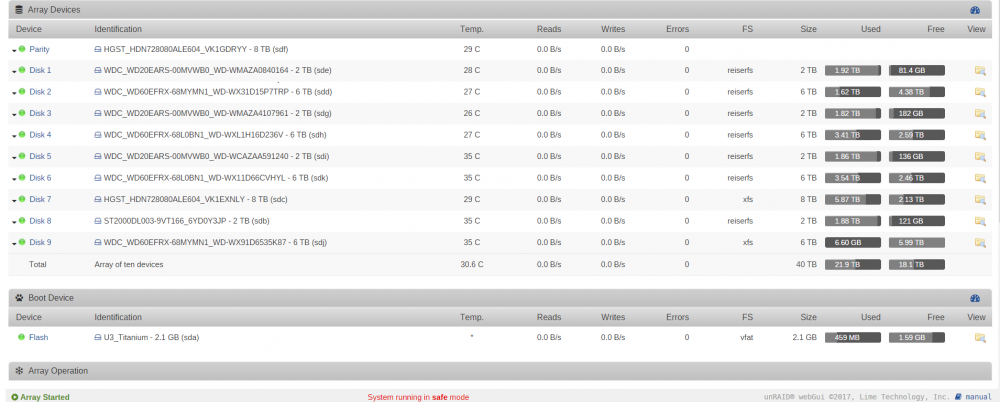
Task: Click the Disk 3 free bar 182 GB
Action: pyautogui.click(x=916, y=114)
